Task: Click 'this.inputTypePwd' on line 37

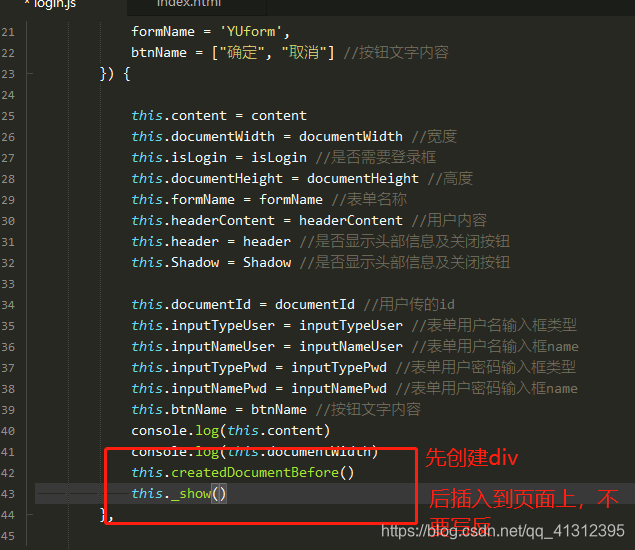Action: point(199,367)
